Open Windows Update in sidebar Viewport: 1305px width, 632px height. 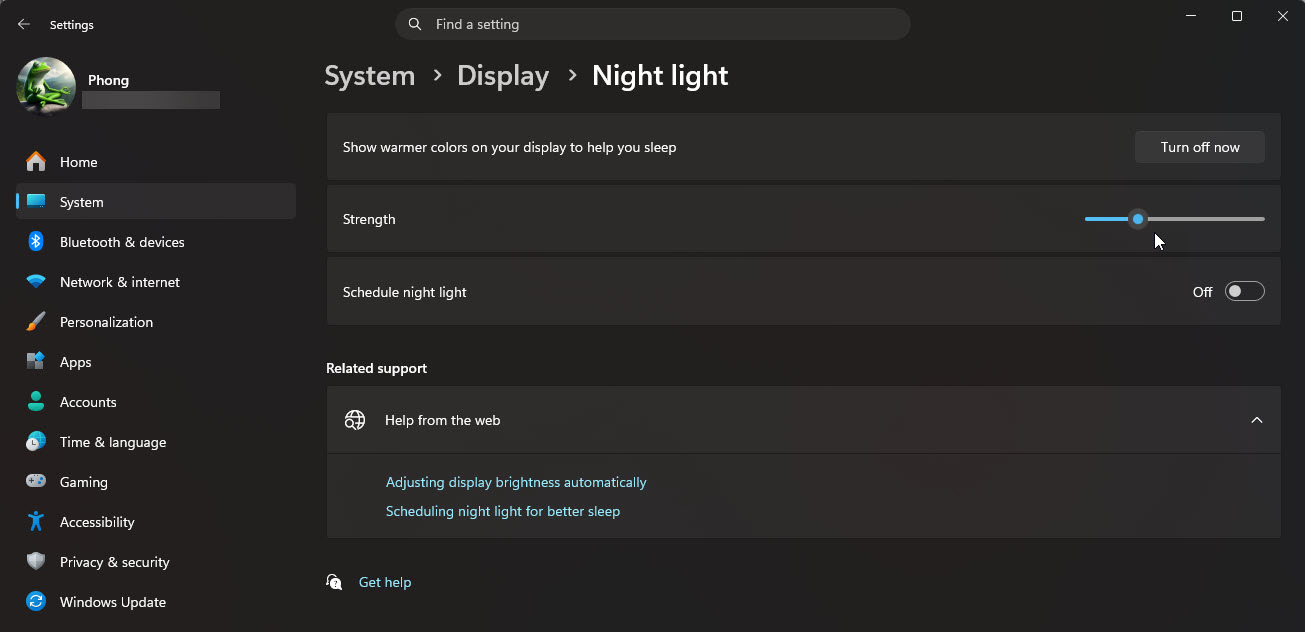tap(156, 602)
